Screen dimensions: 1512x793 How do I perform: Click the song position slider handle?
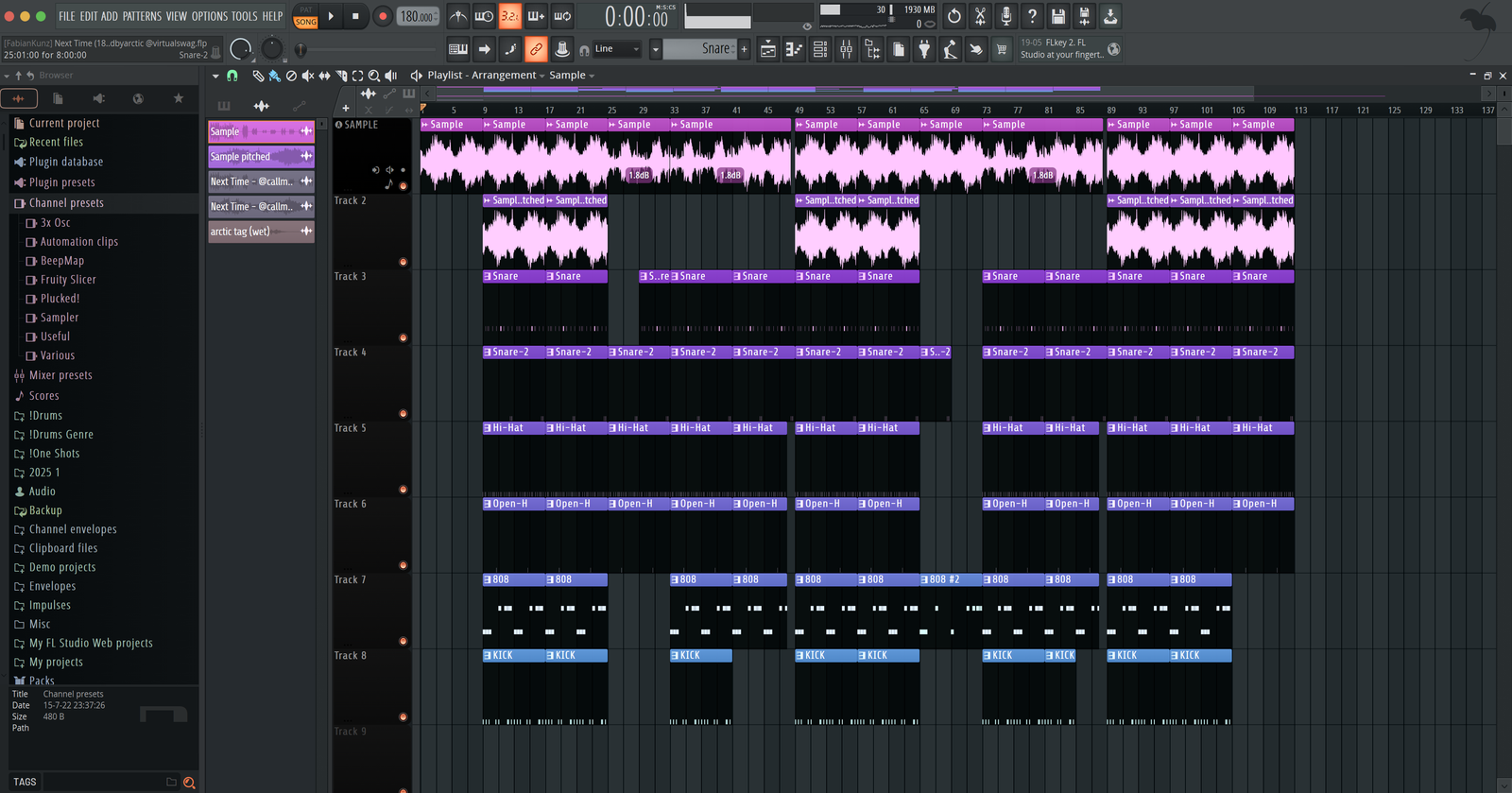click(301, 49)
